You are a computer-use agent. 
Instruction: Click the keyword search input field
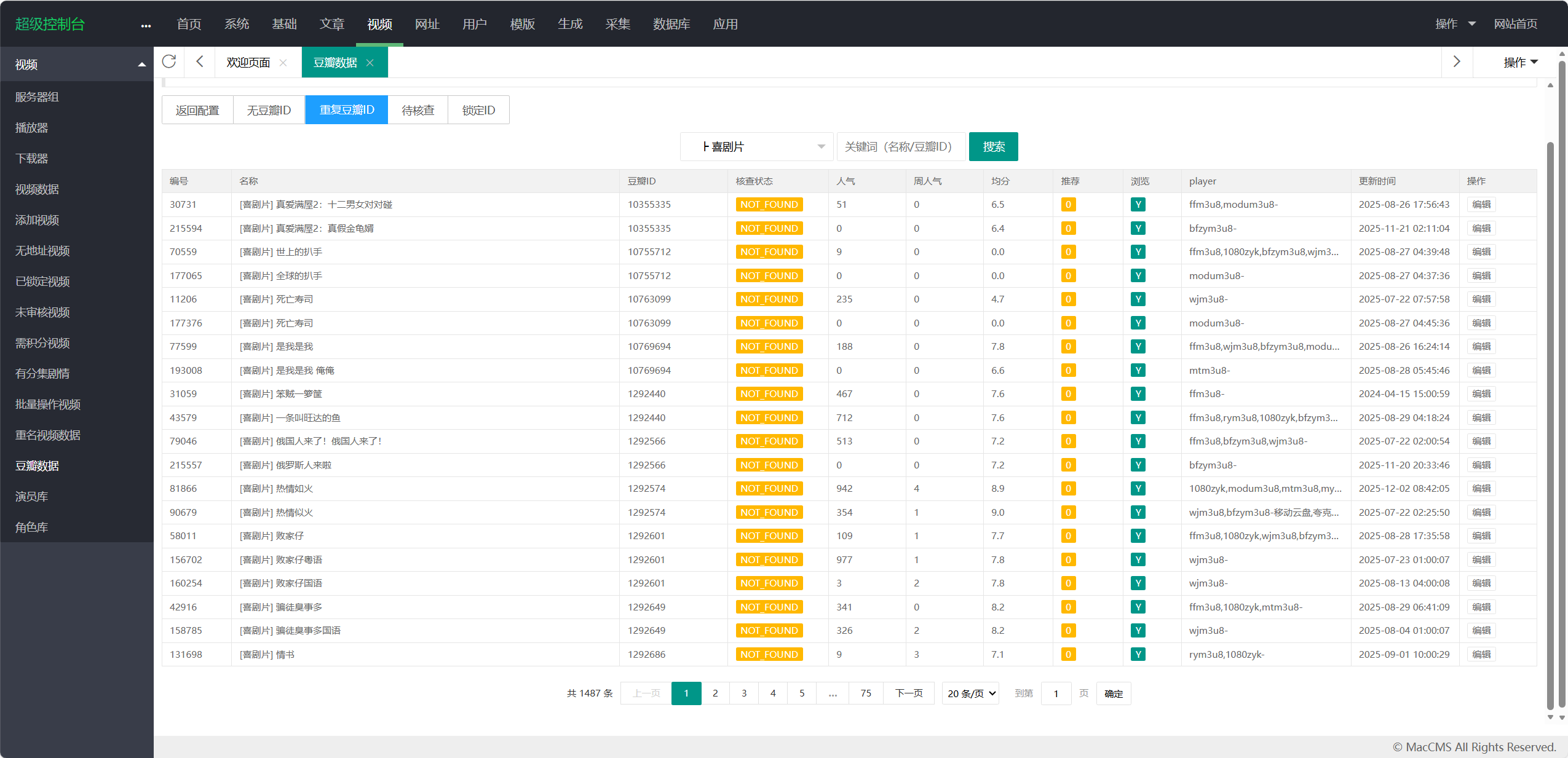[901, 147]
